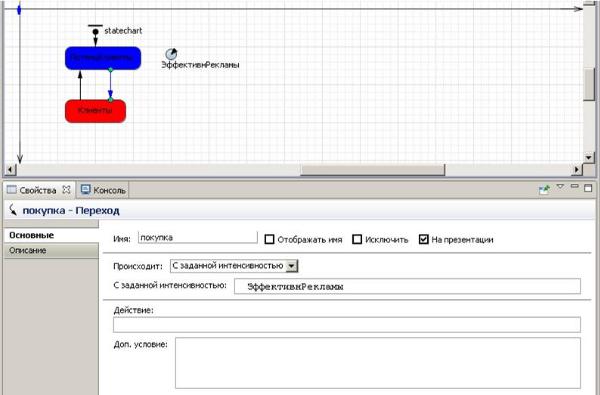Select the black upward transition arrow
The width and height of the screenshot is (600, 395).
[80, 85]
